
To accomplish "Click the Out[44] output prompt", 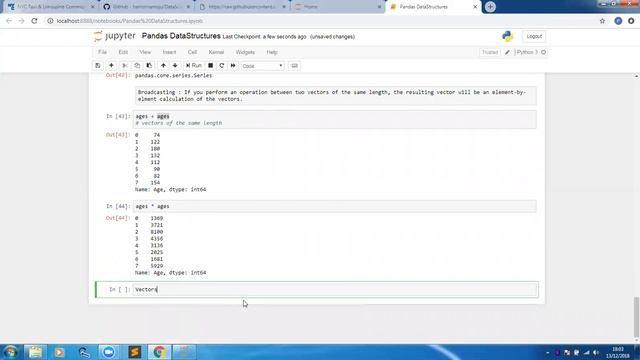I will [x=118, y=218].
